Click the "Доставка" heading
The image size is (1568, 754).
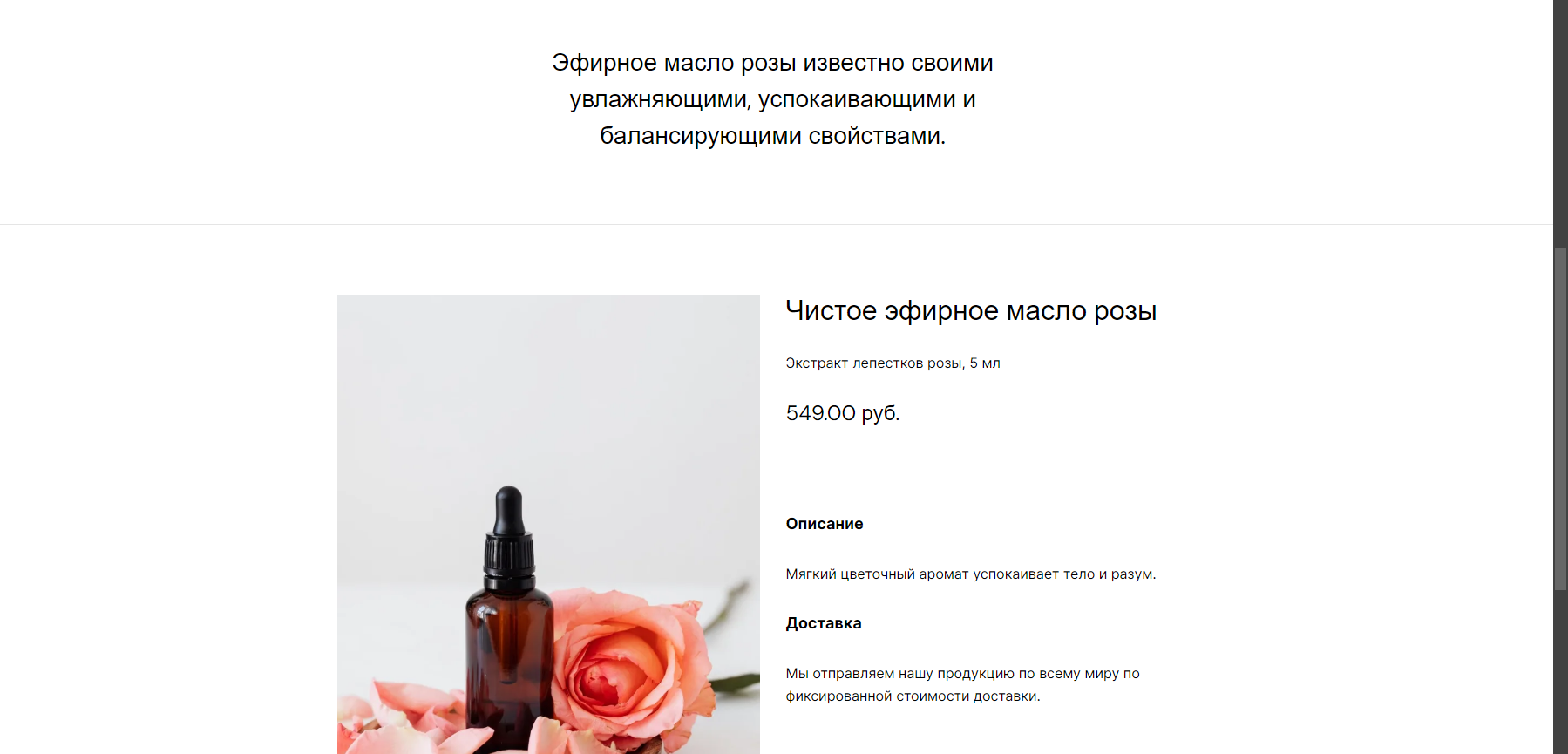point(824,623)
